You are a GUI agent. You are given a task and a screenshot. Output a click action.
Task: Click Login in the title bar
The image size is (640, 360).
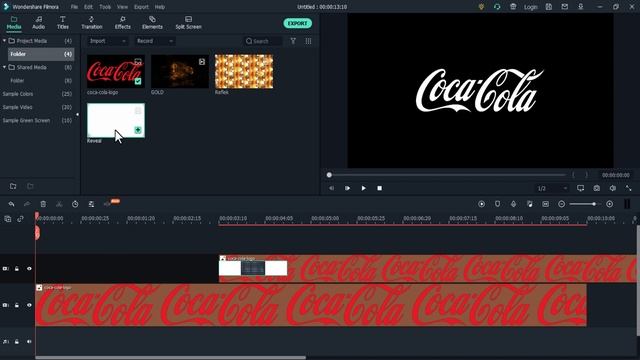tap(531, 7)
